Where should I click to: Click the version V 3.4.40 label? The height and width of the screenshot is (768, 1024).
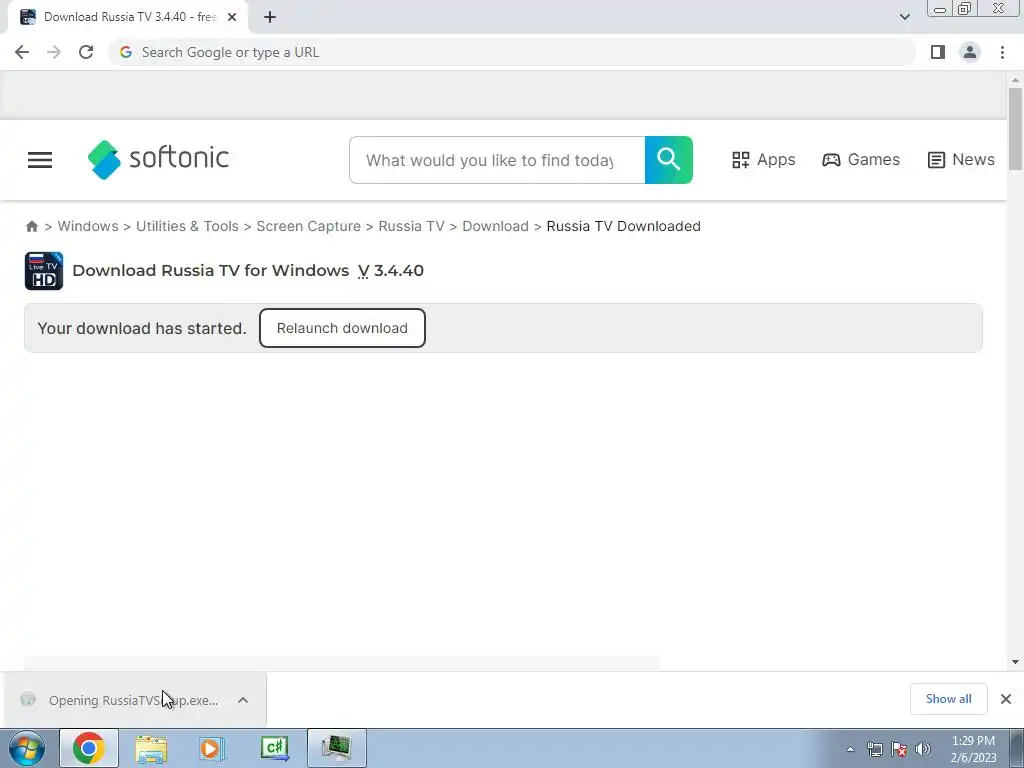(x=391, y=270)
